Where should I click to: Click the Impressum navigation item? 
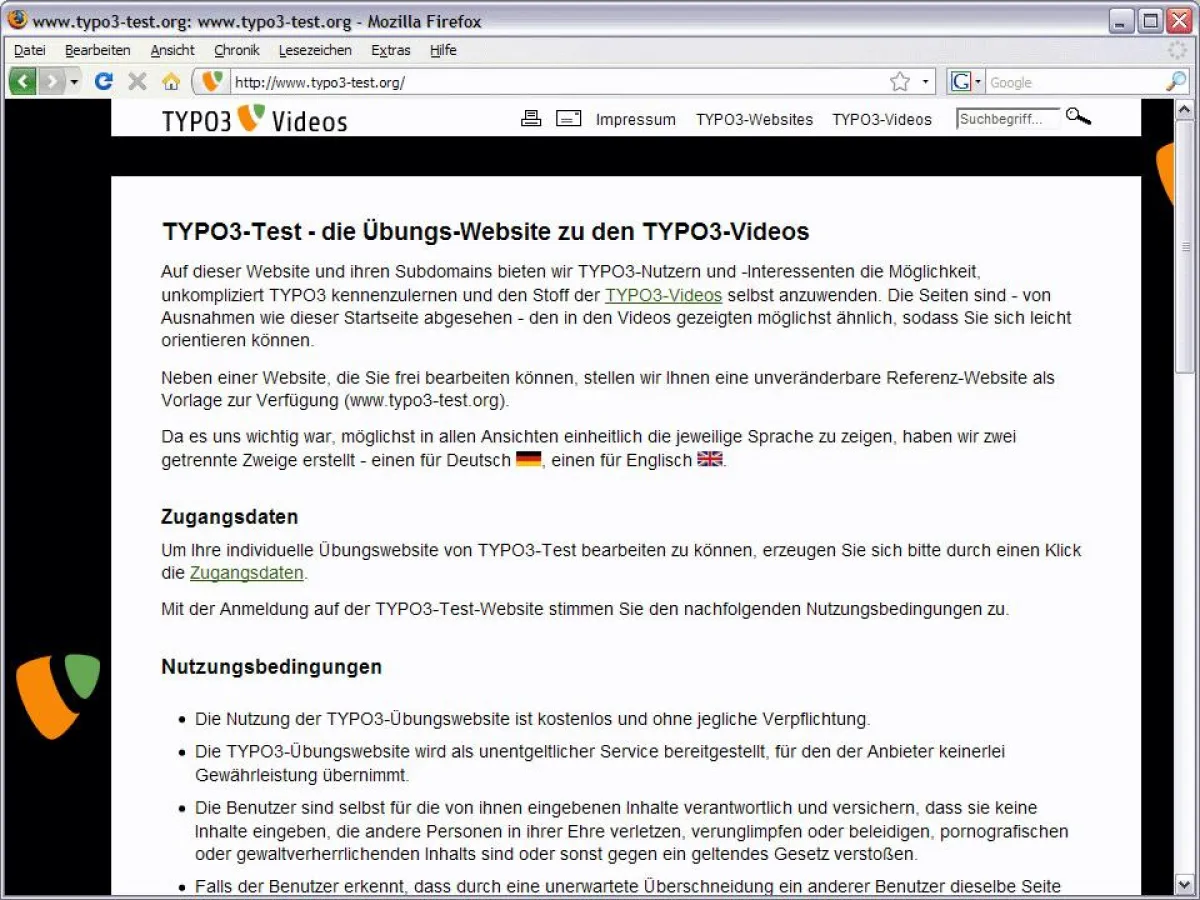(x=636, y=119)
